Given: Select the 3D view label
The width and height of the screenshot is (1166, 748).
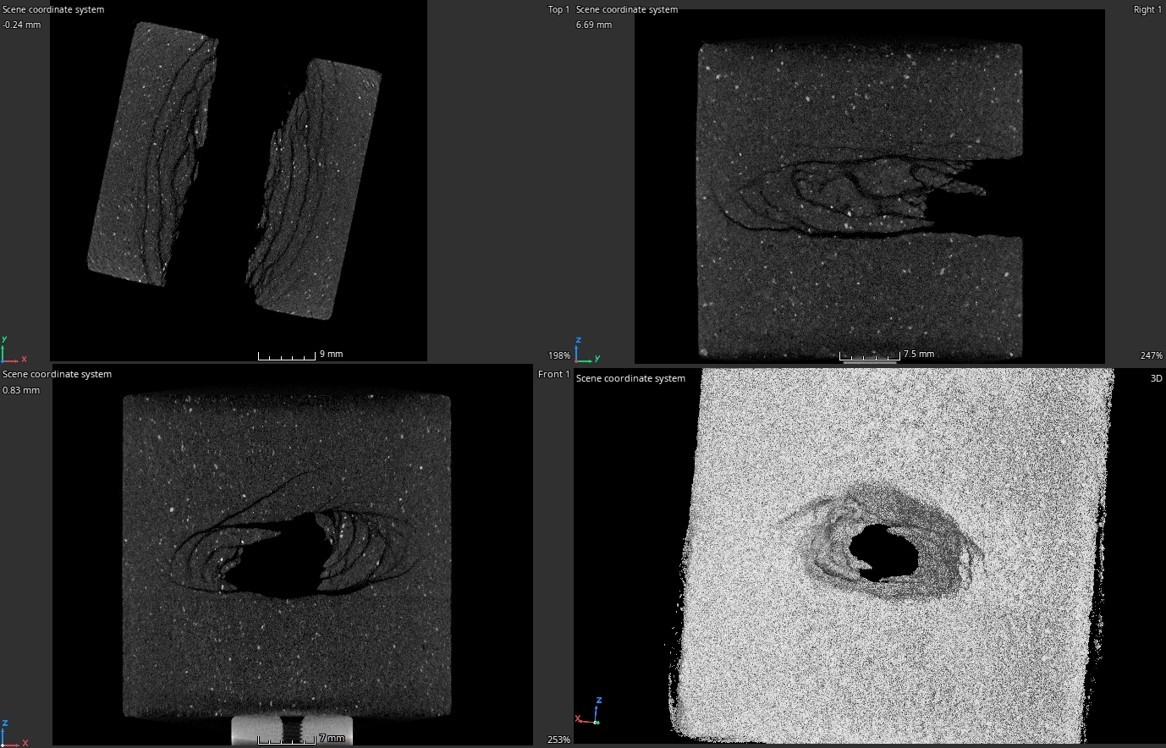Looking at the screenshot, I should click(1156, 379).
